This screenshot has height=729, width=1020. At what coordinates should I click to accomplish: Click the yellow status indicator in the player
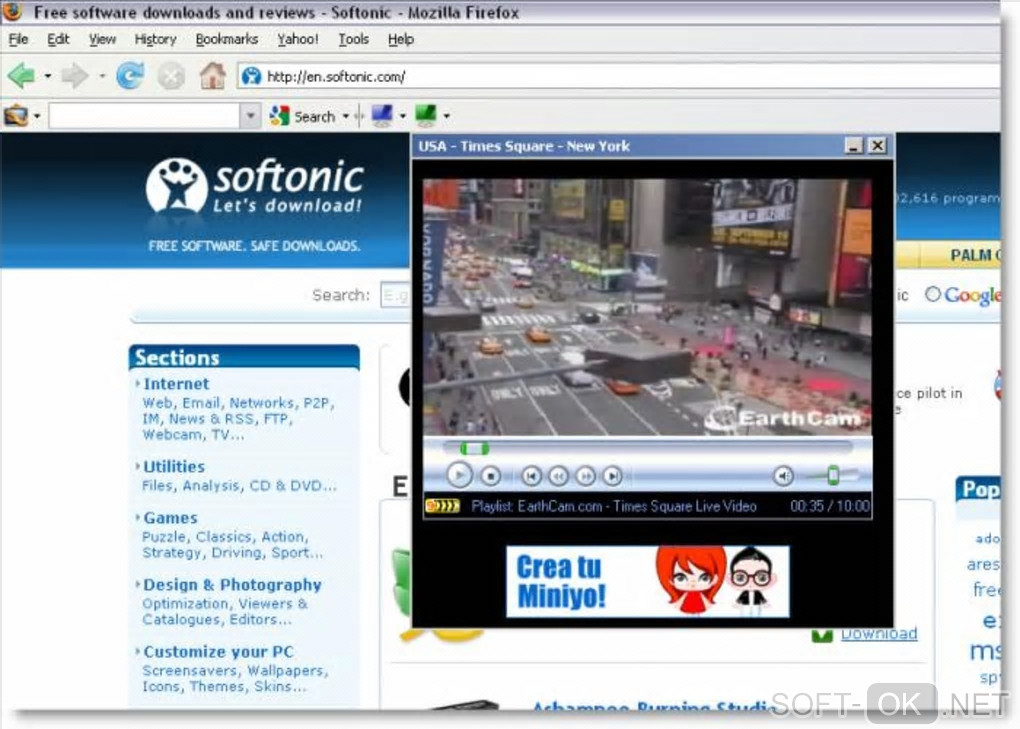tap(442, 505)
